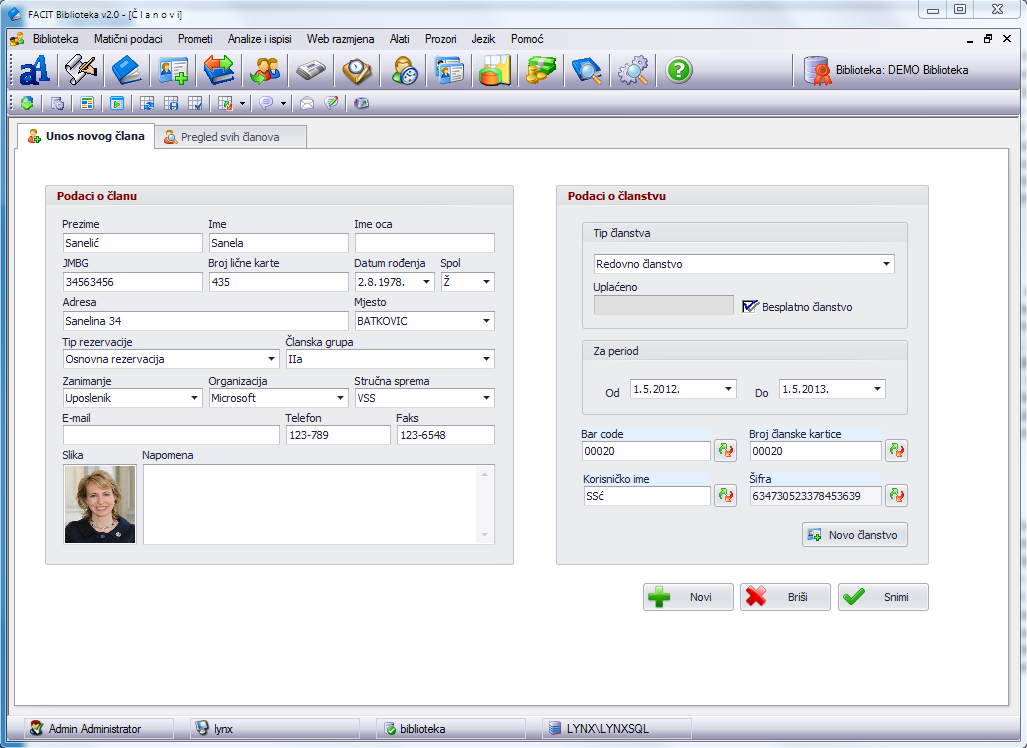
Task: Toggle the Besplatno članstvo checkbox
Action: point(751,306)
